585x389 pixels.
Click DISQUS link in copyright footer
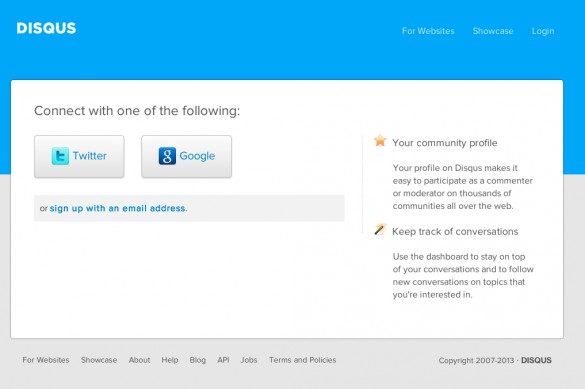click(x=536, y=360)
